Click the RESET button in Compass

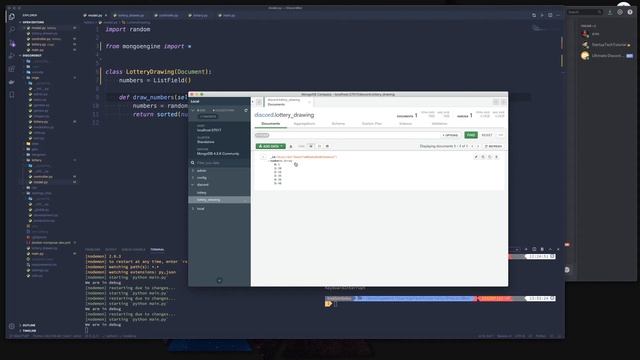487,135
